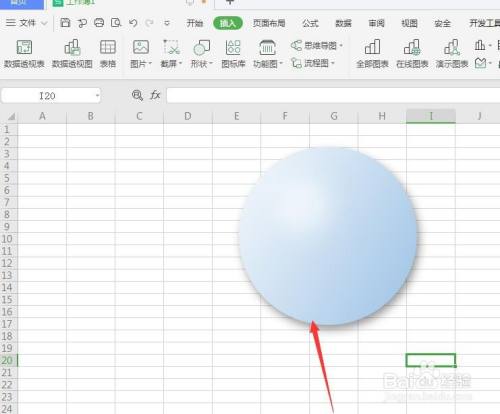
Task: Click the I20 name box field
Action: pyautogui.click(x=51, y=96)
